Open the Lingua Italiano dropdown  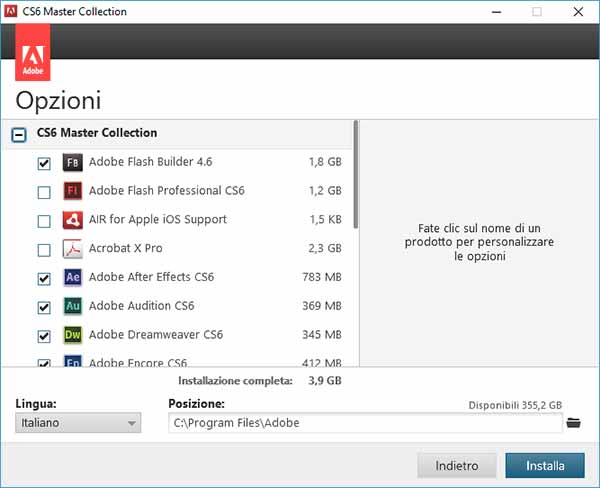tap(78, 423)
